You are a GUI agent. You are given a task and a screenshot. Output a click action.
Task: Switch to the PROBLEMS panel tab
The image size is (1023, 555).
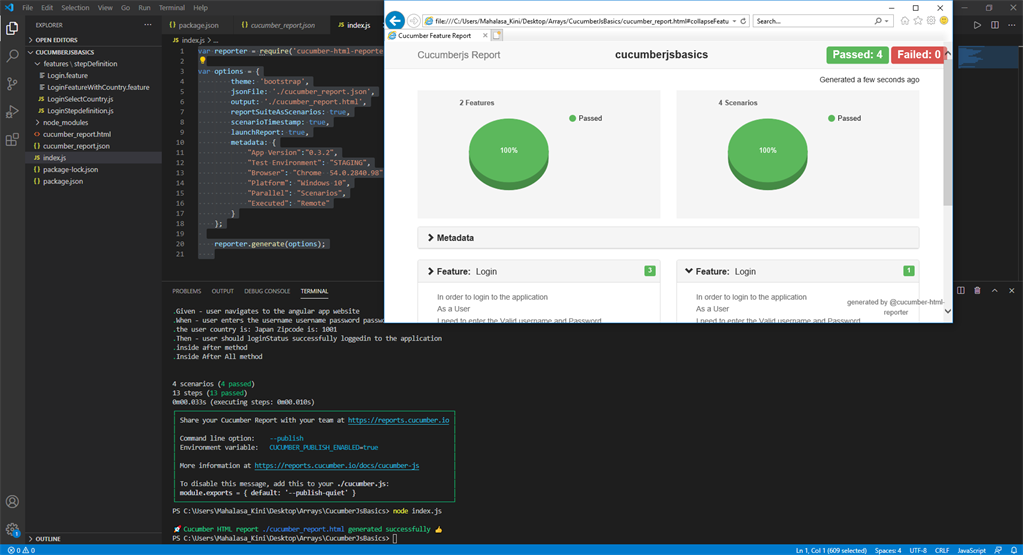[x=186, y=291]
